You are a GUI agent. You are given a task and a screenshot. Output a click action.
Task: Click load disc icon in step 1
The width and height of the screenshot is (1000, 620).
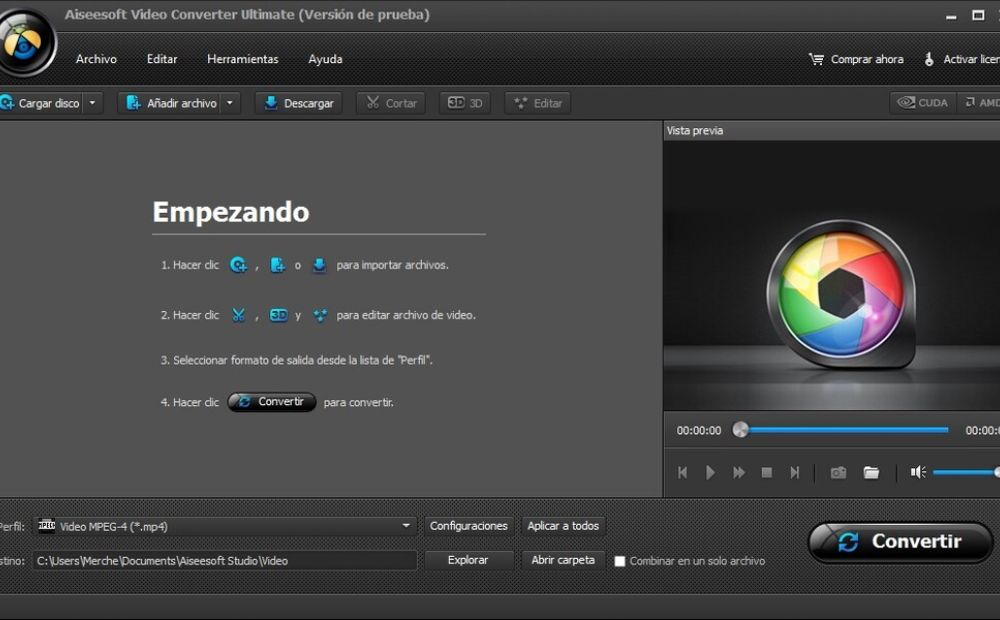coord(239,265)
